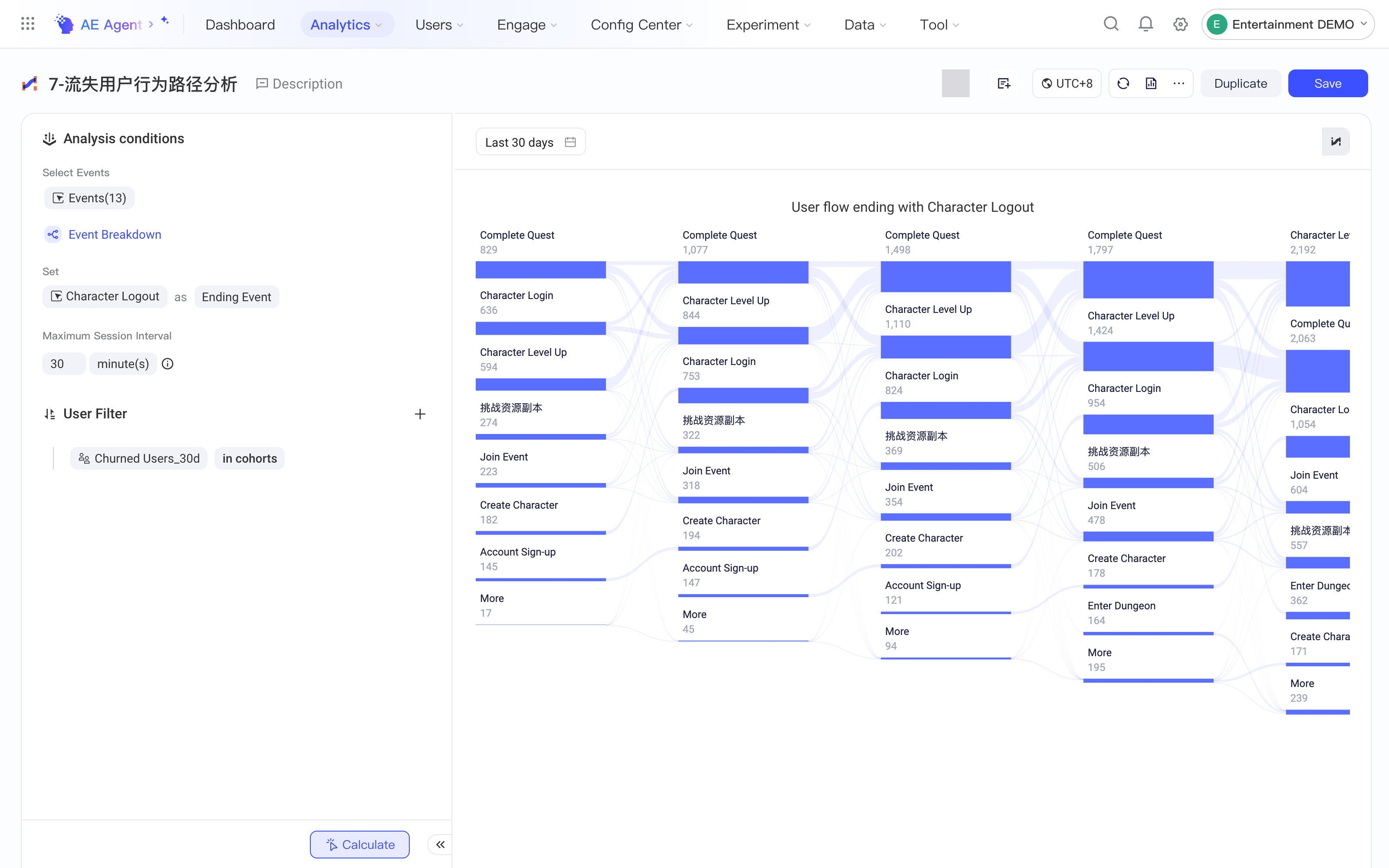The height and width of the screenshot is (868, 1389).
Task: Expand the Engage menu
Action: [x=527, y=24]
